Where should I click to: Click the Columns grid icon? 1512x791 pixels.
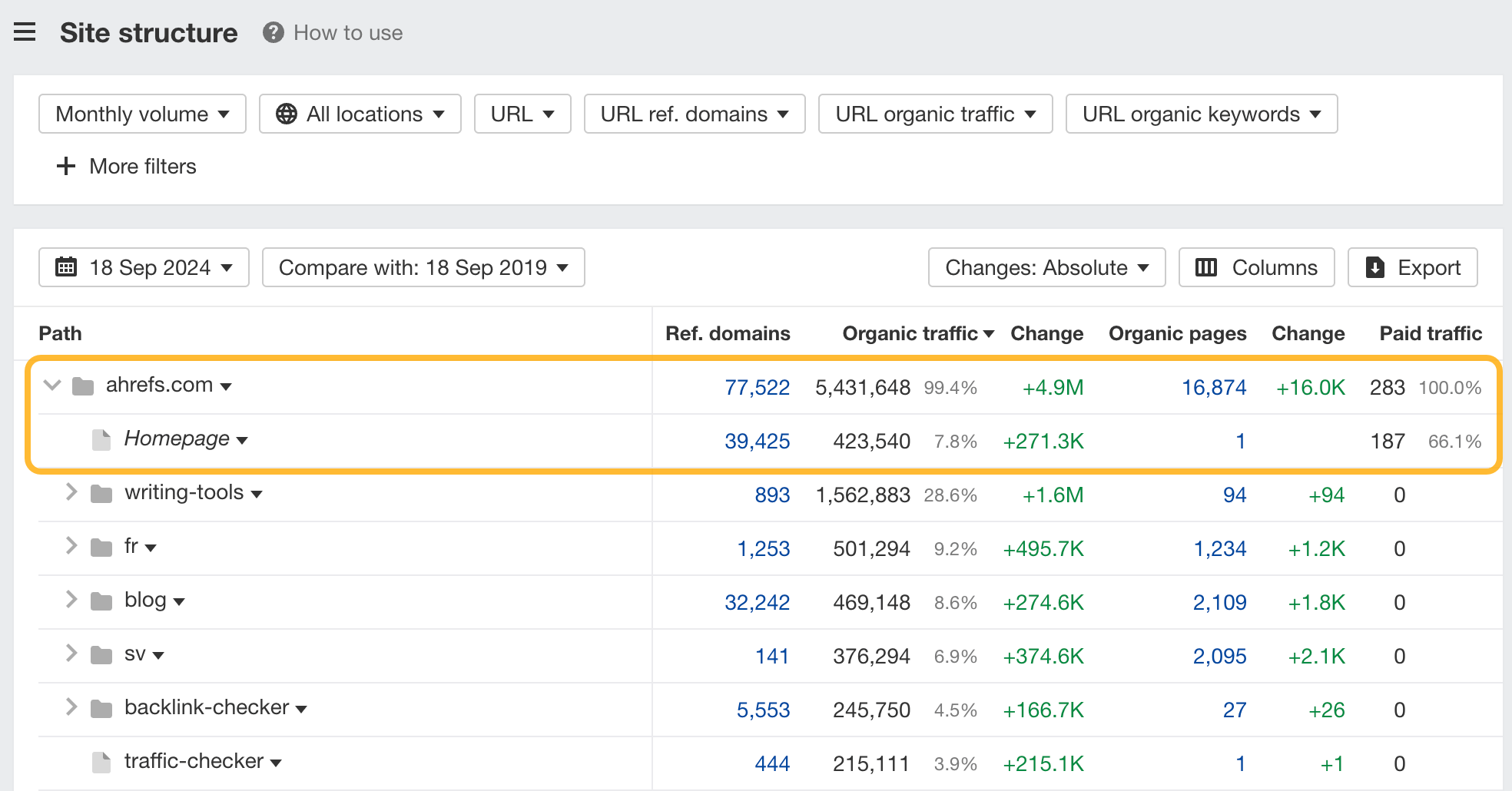1206,267
